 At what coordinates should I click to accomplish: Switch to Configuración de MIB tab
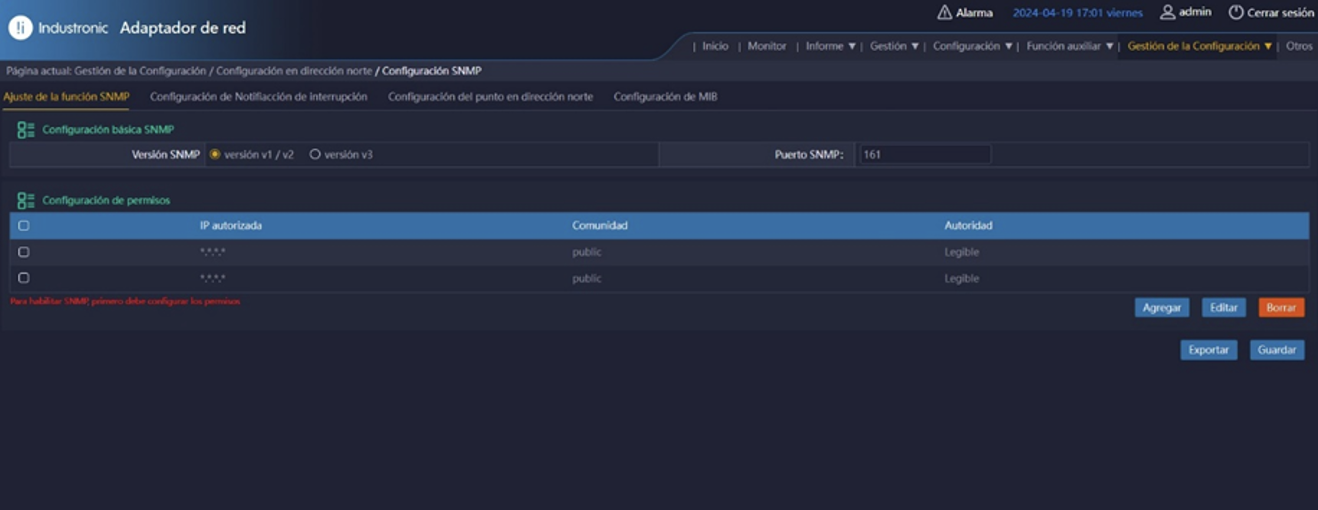click(x=665, y=97)
